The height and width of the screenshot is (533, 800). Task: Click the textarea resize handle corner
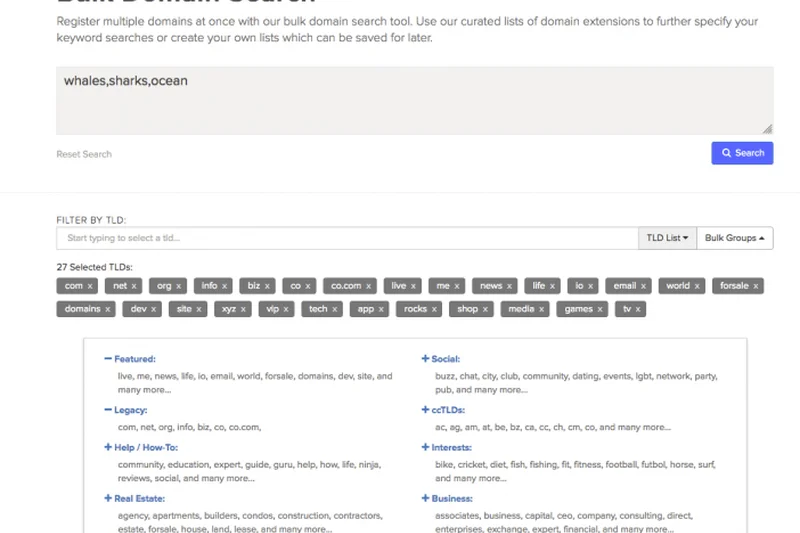768,129
